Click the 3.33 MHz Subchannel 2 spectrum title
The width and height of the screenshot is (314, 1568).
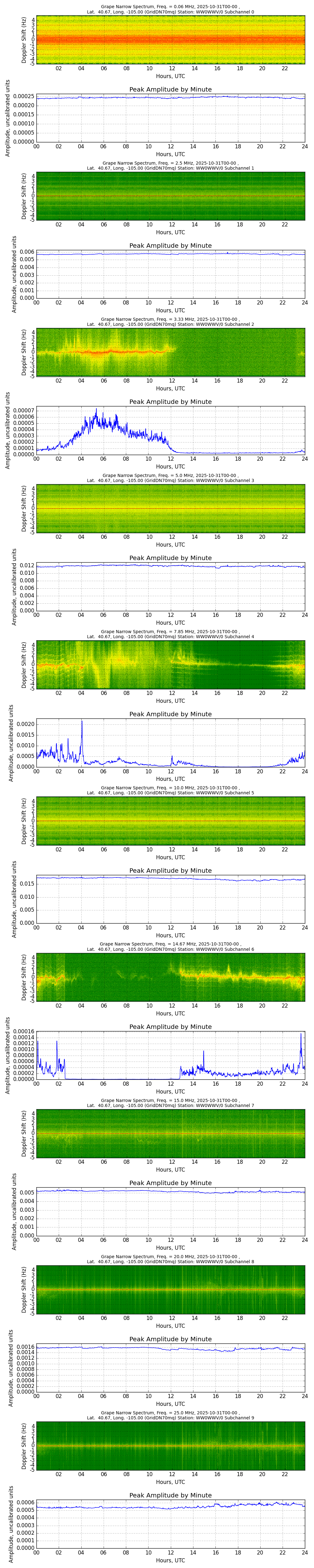click(170, 322)
